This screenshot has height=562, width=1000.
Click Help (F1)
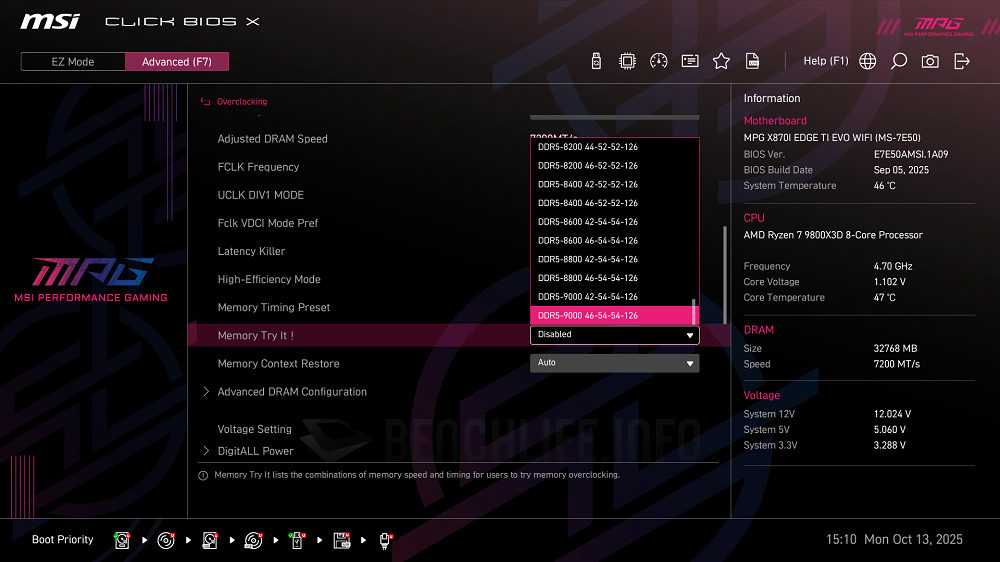click(825, 61)
